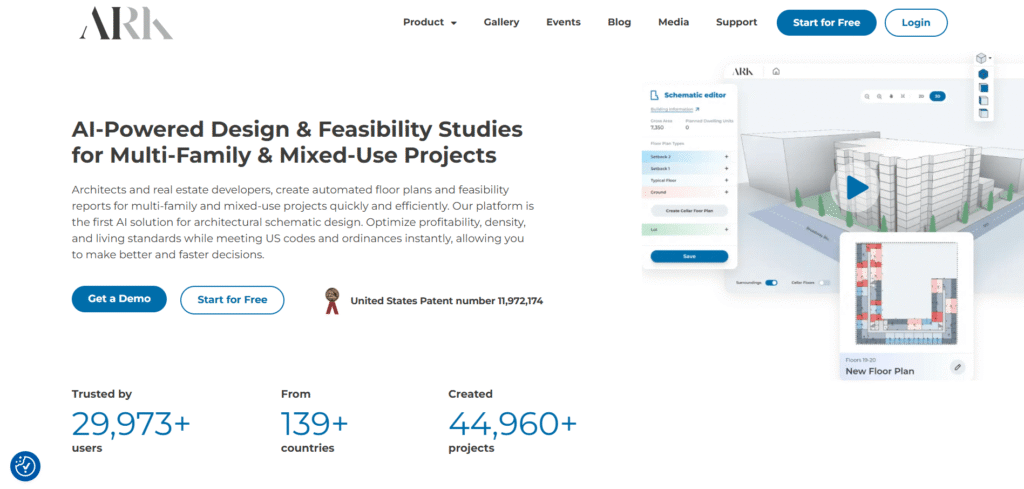Toggle the Cellar Floors switch
Image resolution: width=1024 pixels, height=489 pixels.
click(x=824, y=283)
